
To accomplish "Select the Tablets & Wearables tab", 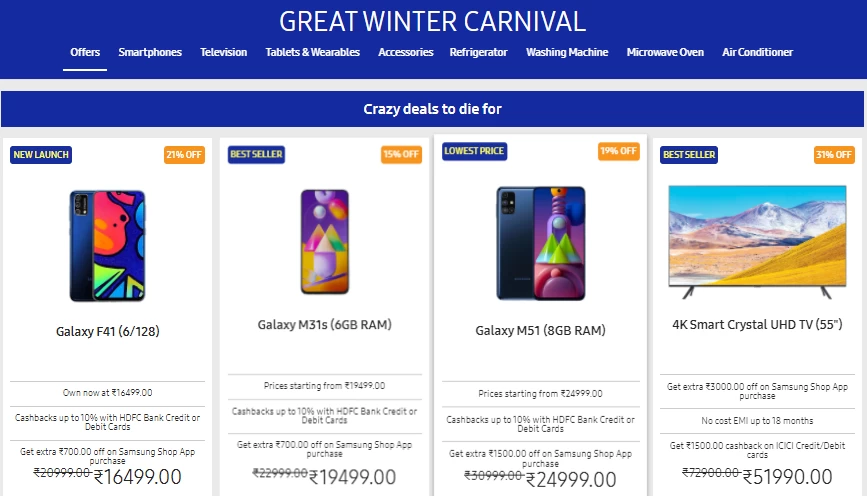I will 312,52.
